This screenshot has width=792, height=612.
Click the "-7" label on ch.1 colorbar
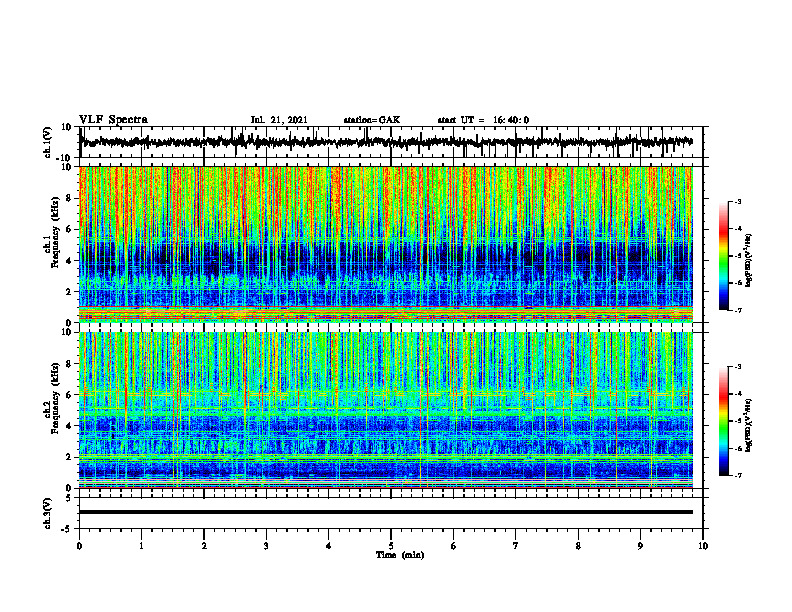pos(738,310)
